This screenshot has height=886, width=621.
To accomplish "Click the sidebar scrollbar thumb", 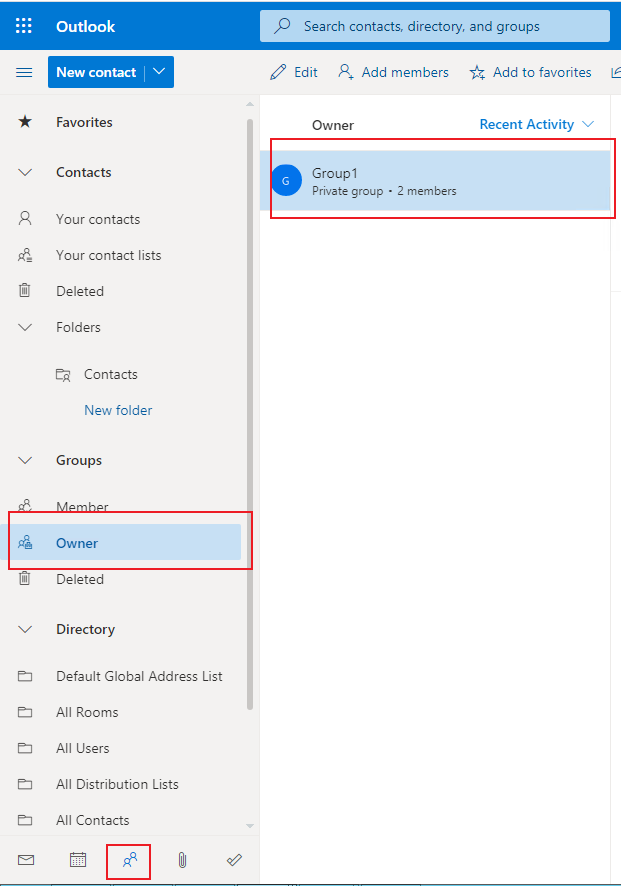I will tap(250, 414).
